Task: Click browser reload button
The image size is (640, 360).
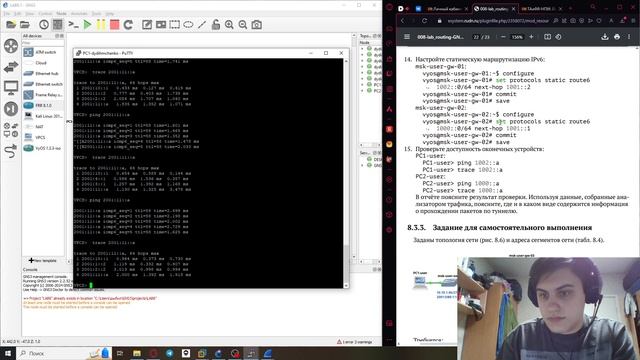Action: click(424, 20)
